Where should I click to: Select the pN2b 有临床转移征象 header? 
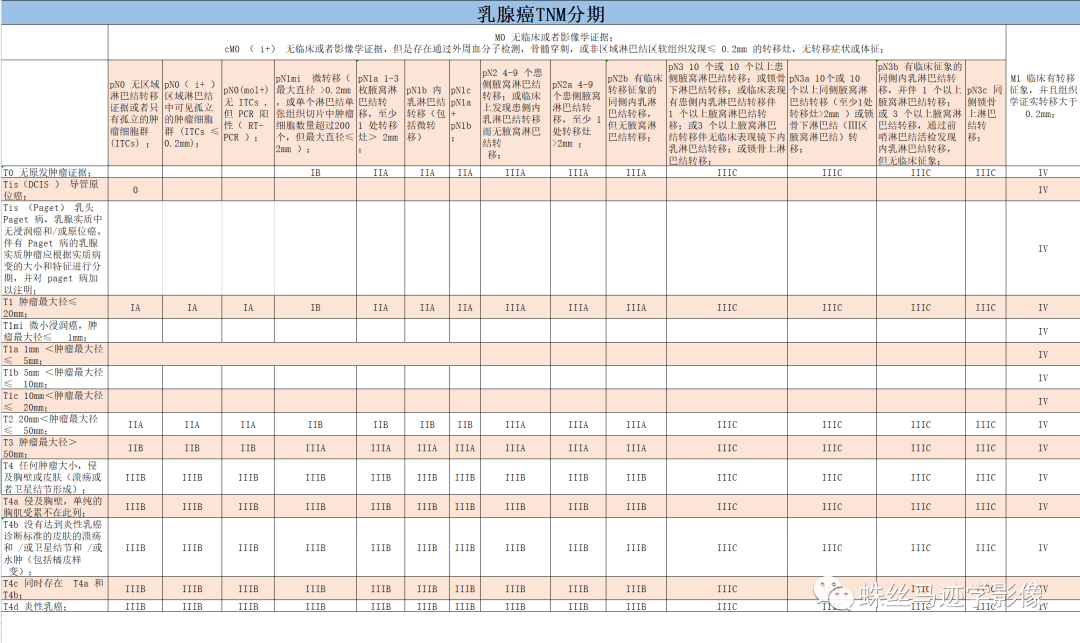pyautogui.click(x=636, y=113)
